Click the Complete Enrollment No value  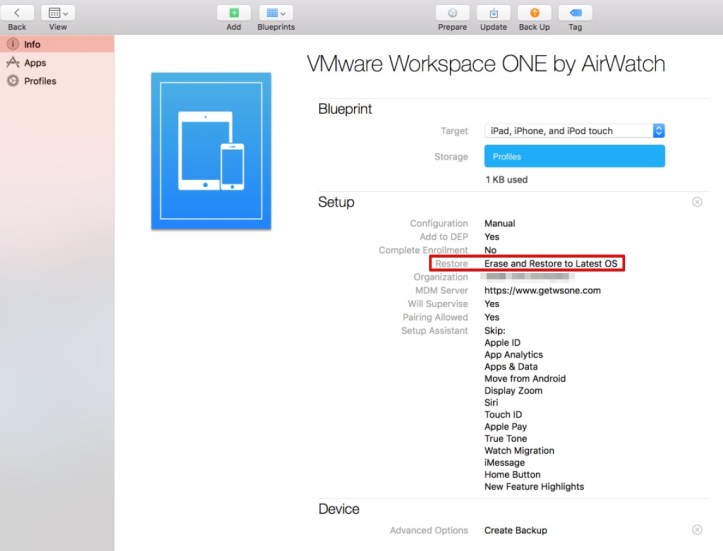click(x=490, y=250)
